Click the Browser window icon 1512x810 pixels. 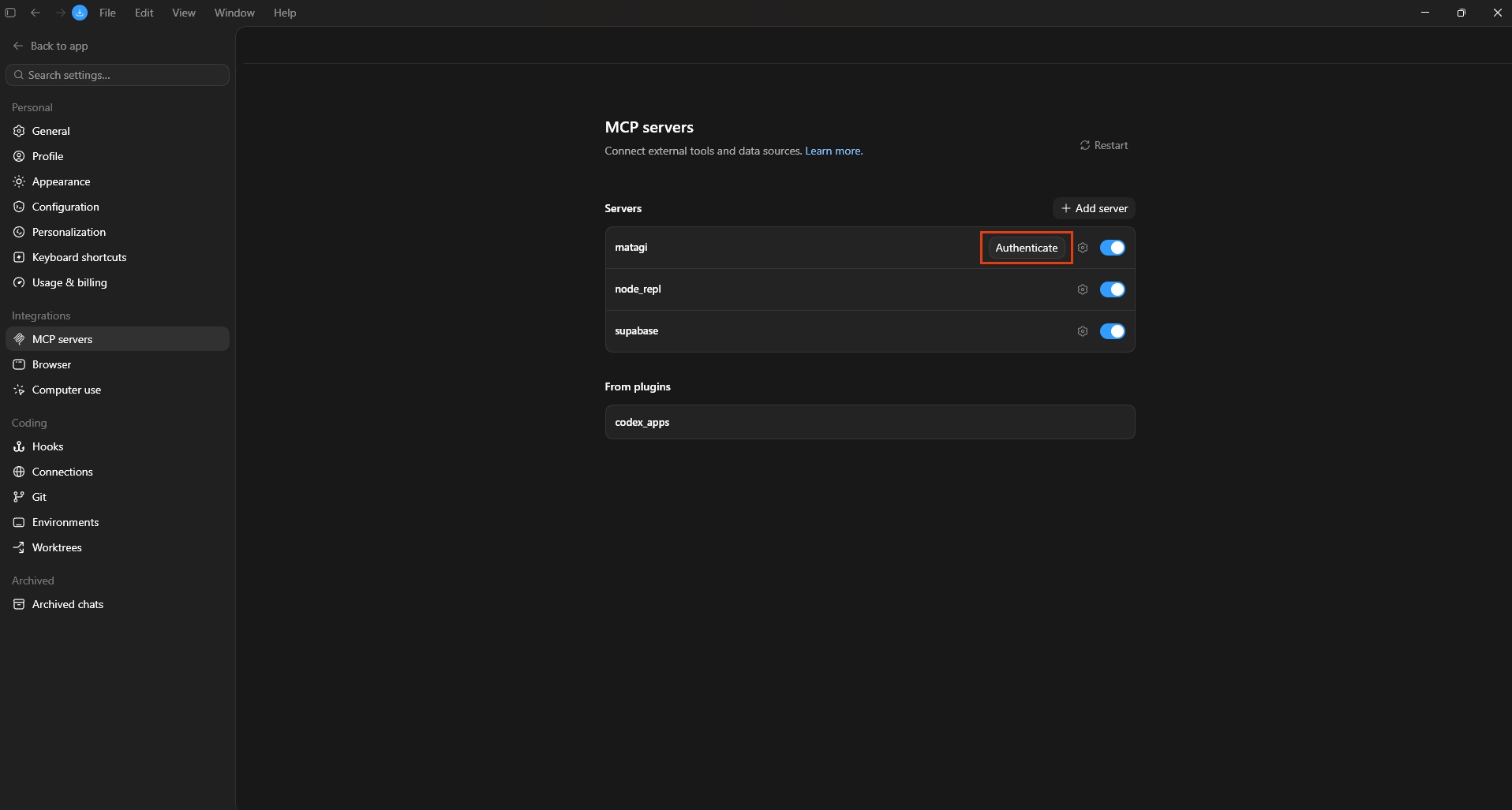click(19, 364)
